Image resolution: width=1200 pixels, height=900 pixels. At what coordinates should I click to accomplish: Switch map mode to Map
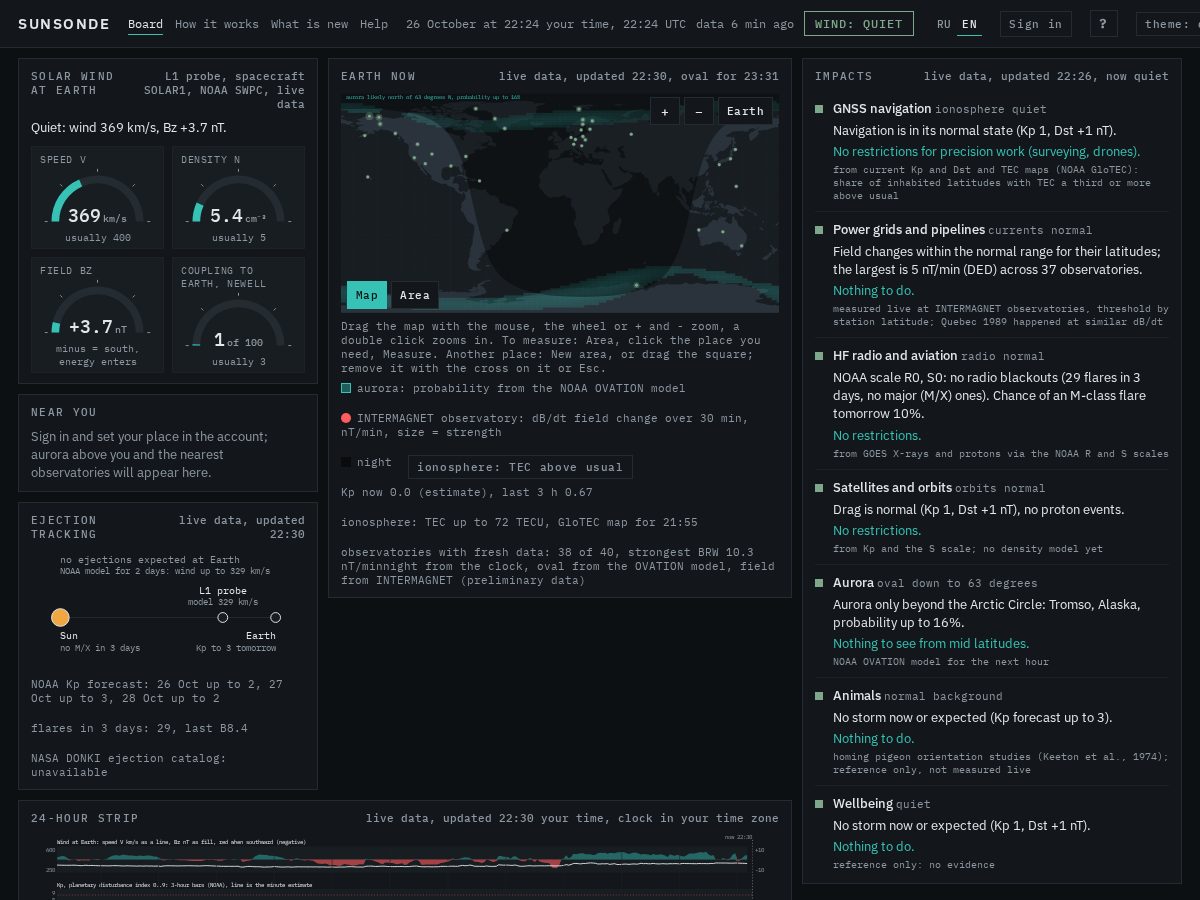coord(367,295)
